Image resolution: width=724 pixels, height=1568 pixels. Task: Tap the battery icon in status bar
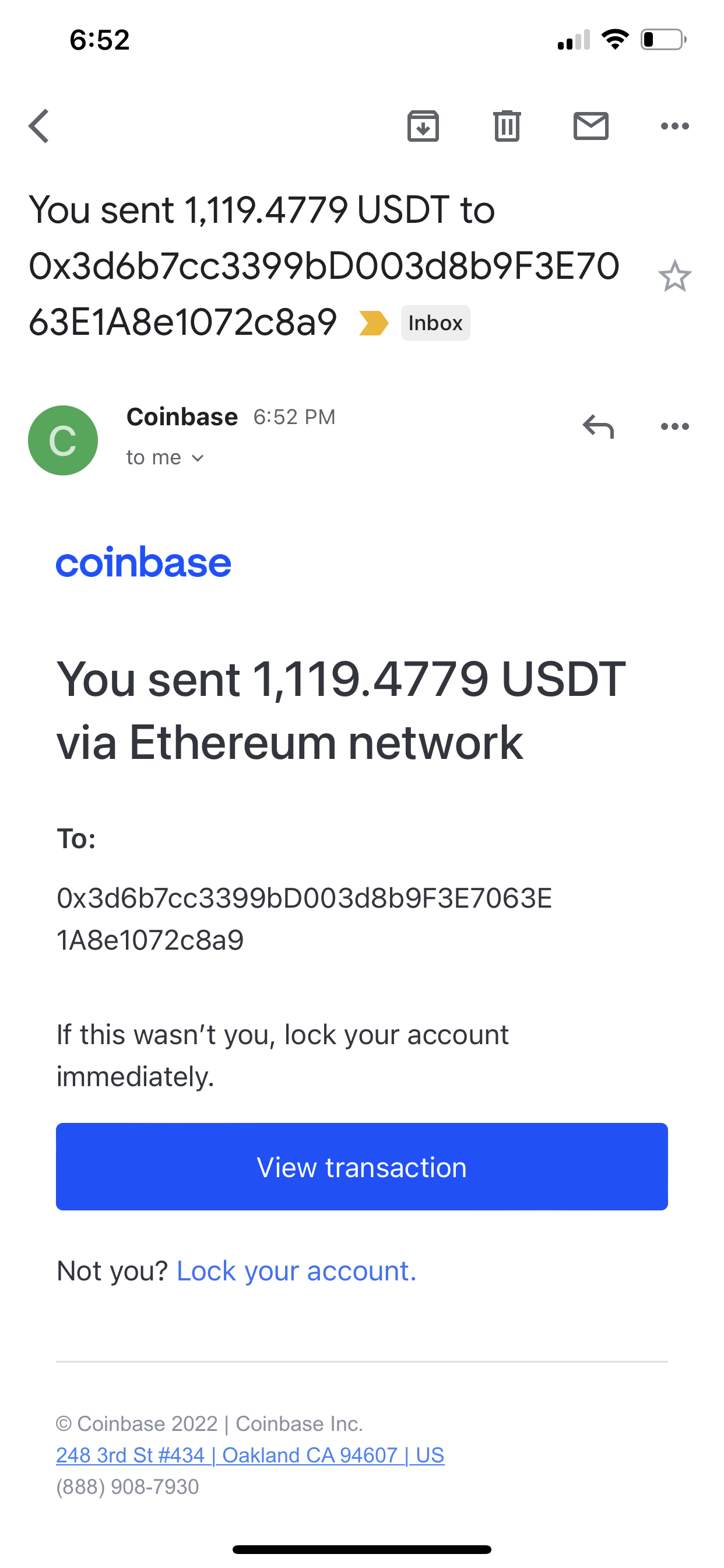pos(663,40)
